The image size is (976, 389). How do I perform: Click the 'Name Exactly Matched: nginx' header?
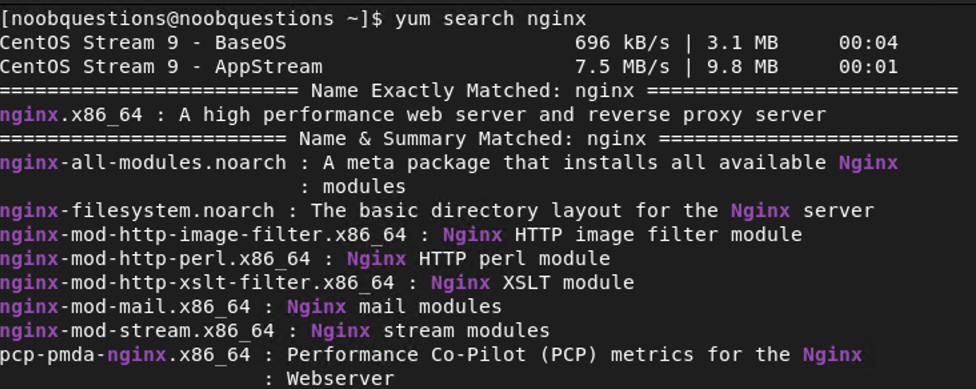click(472, 91)
